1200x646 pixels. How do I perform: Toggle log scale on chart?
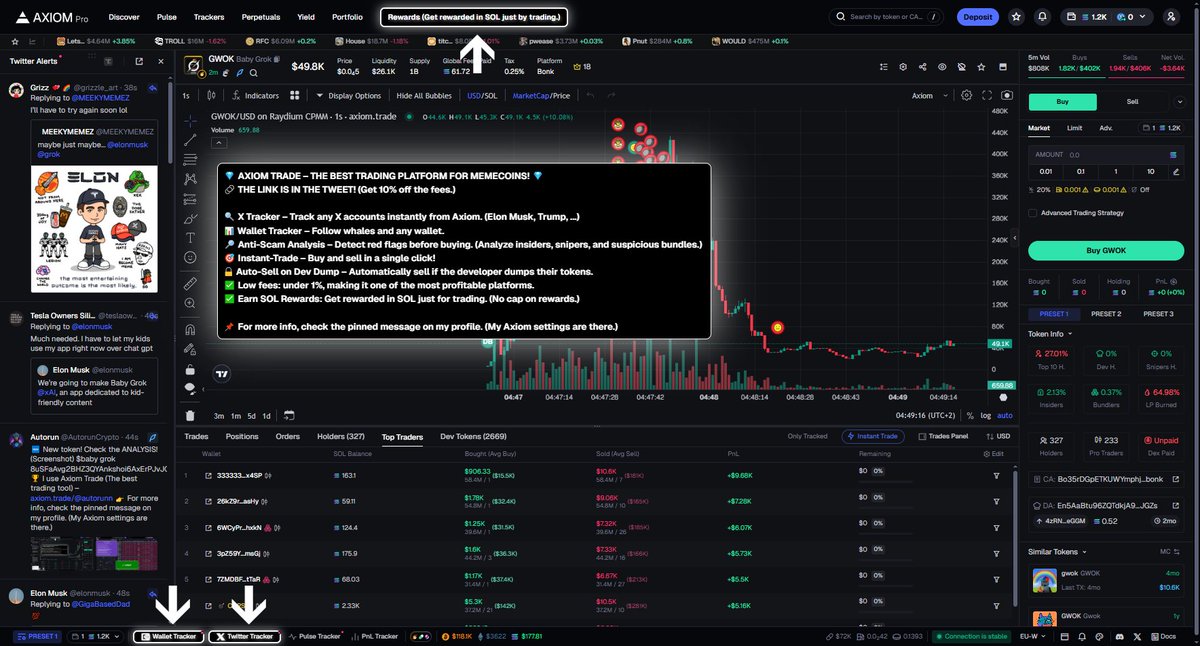[x=986, y=415]
